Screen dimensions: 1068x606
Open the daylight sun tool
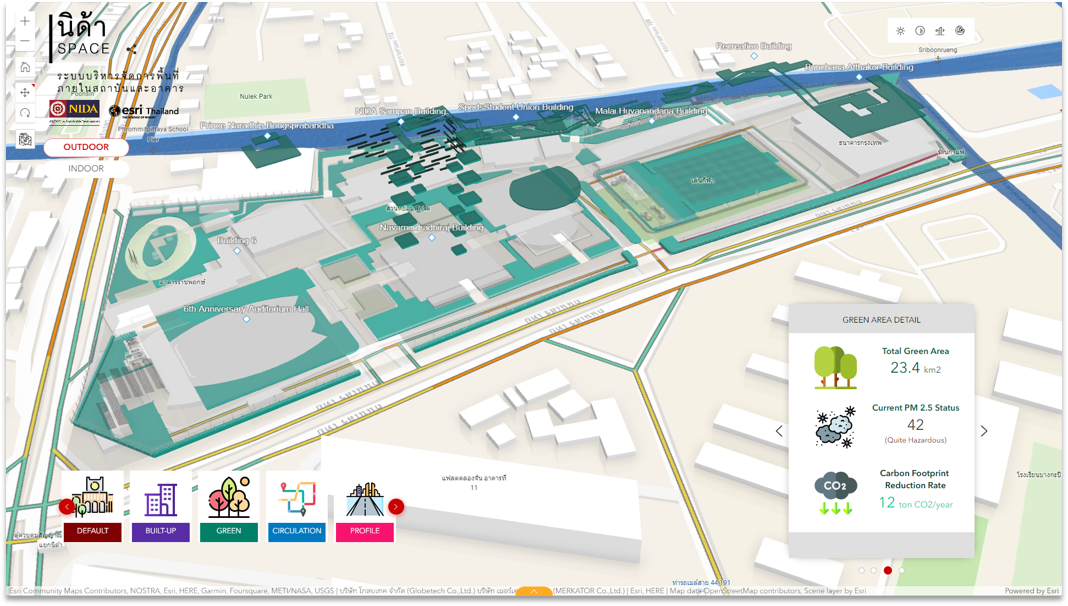pos(900,31)
